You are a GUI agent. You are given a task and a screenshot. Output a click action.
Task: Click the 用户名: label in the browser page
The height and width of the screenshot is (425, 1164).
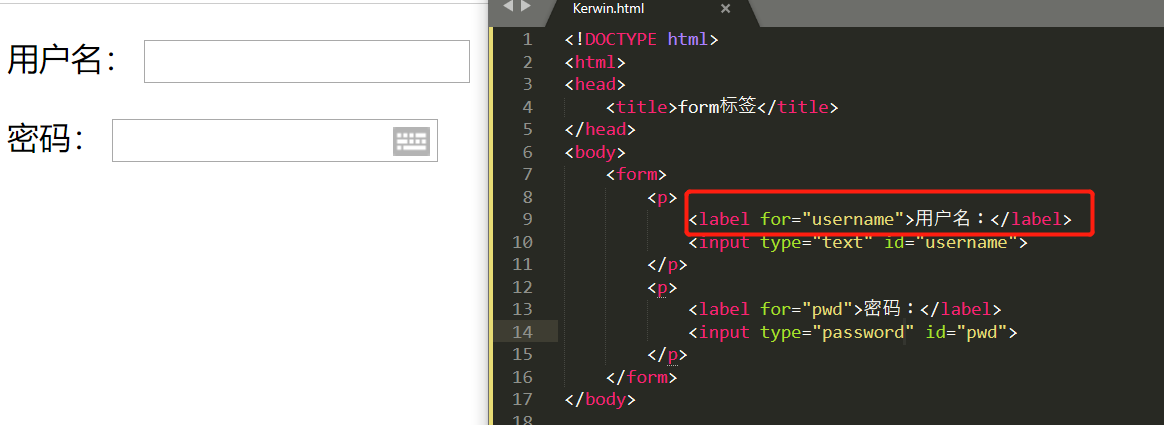(x=62, y=61)
